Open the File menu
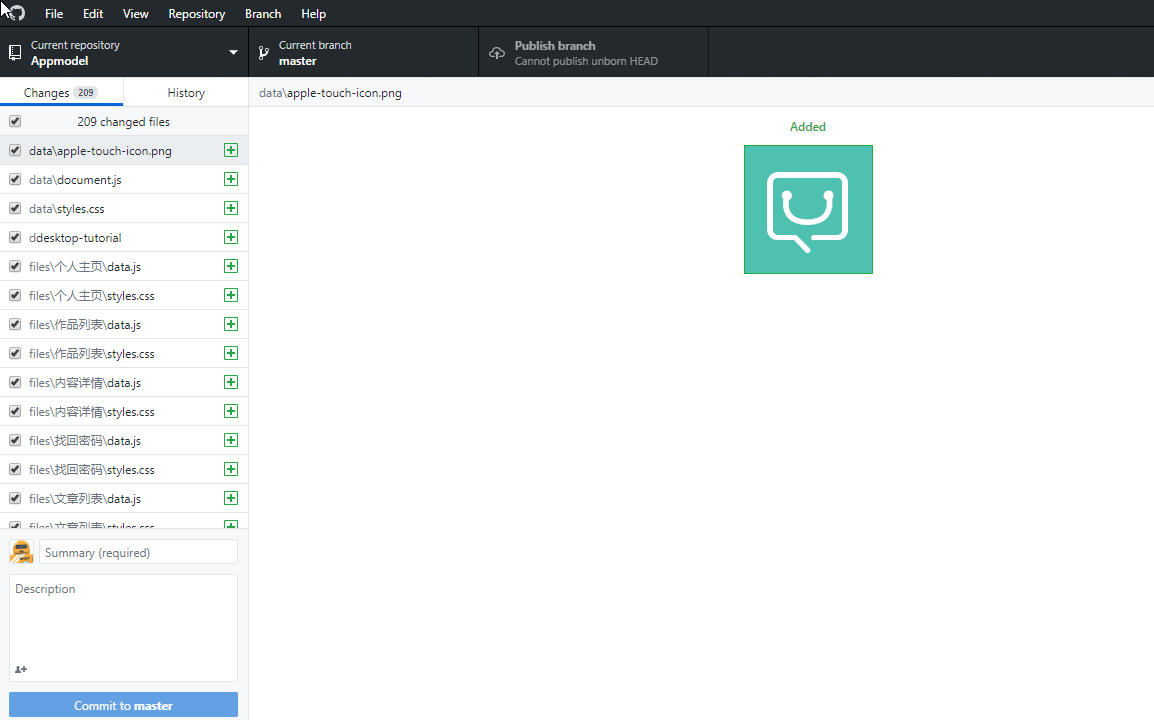This screenshot has width=1154, height=720. (54, 13)
